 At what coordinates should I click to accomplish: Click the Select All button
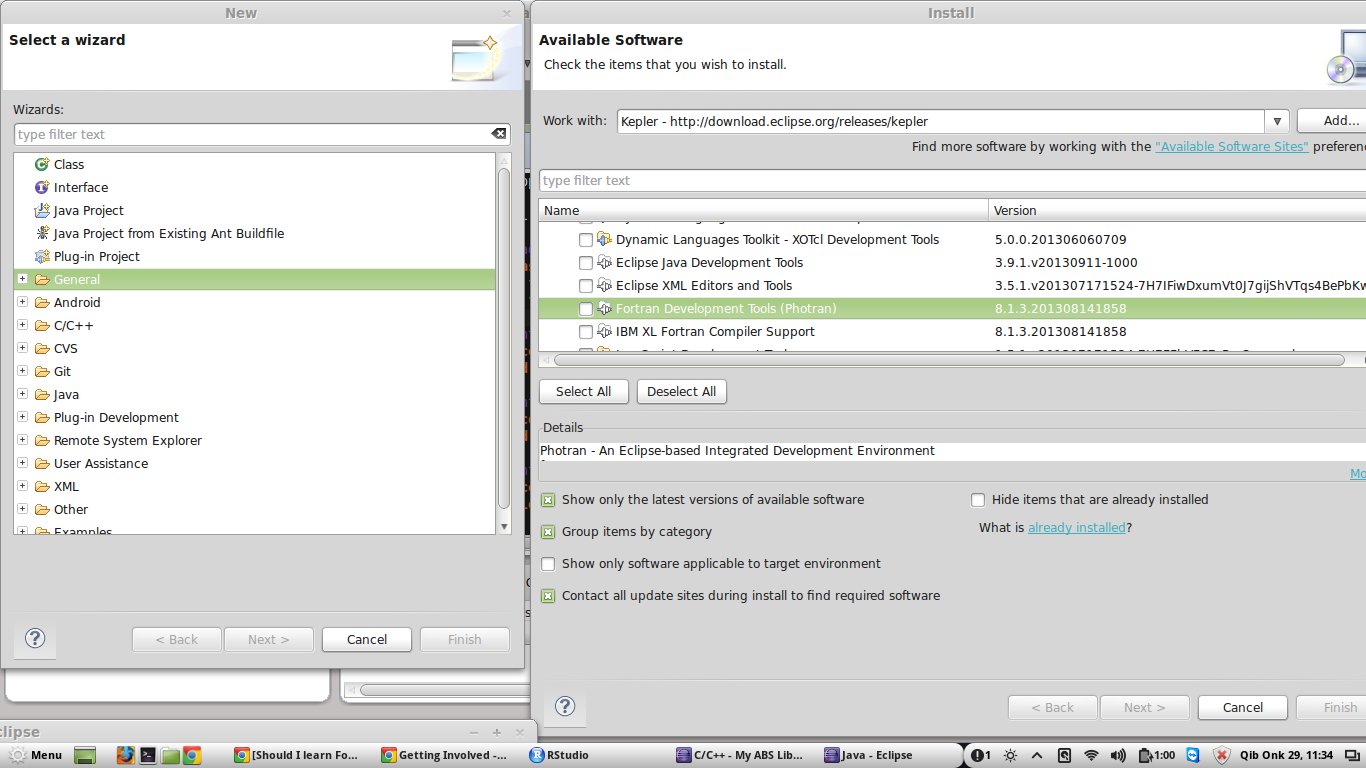point(583,391)
